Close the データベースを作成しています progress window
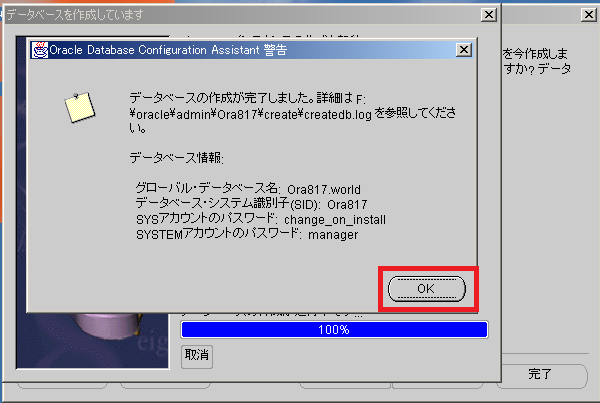600x403 pixels. pyautogui.click(x=489, y=15)
